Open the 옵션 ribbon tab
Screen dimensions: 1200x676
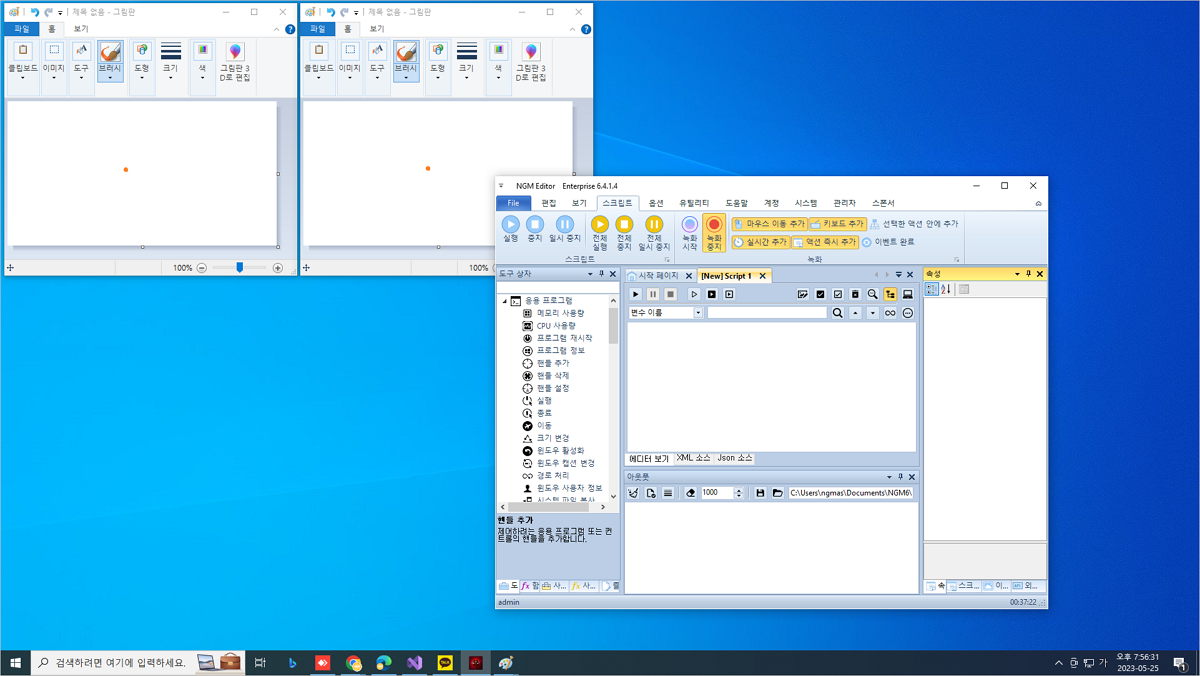click(x=656, y=203)
